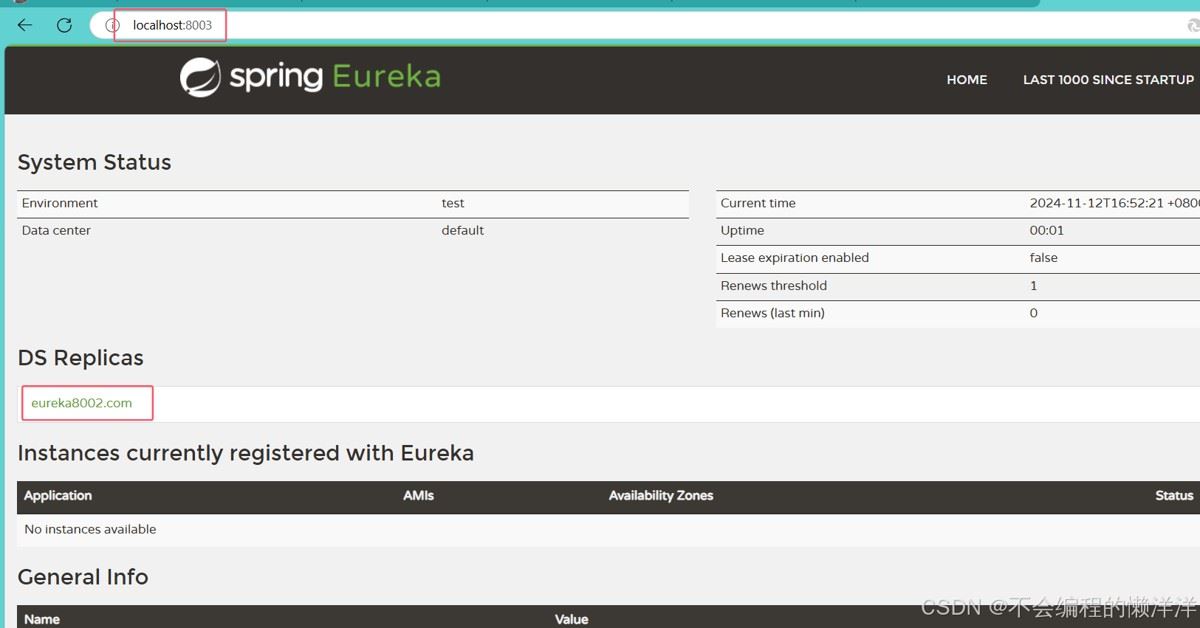Select the Uptime row label

coord(742,230)
